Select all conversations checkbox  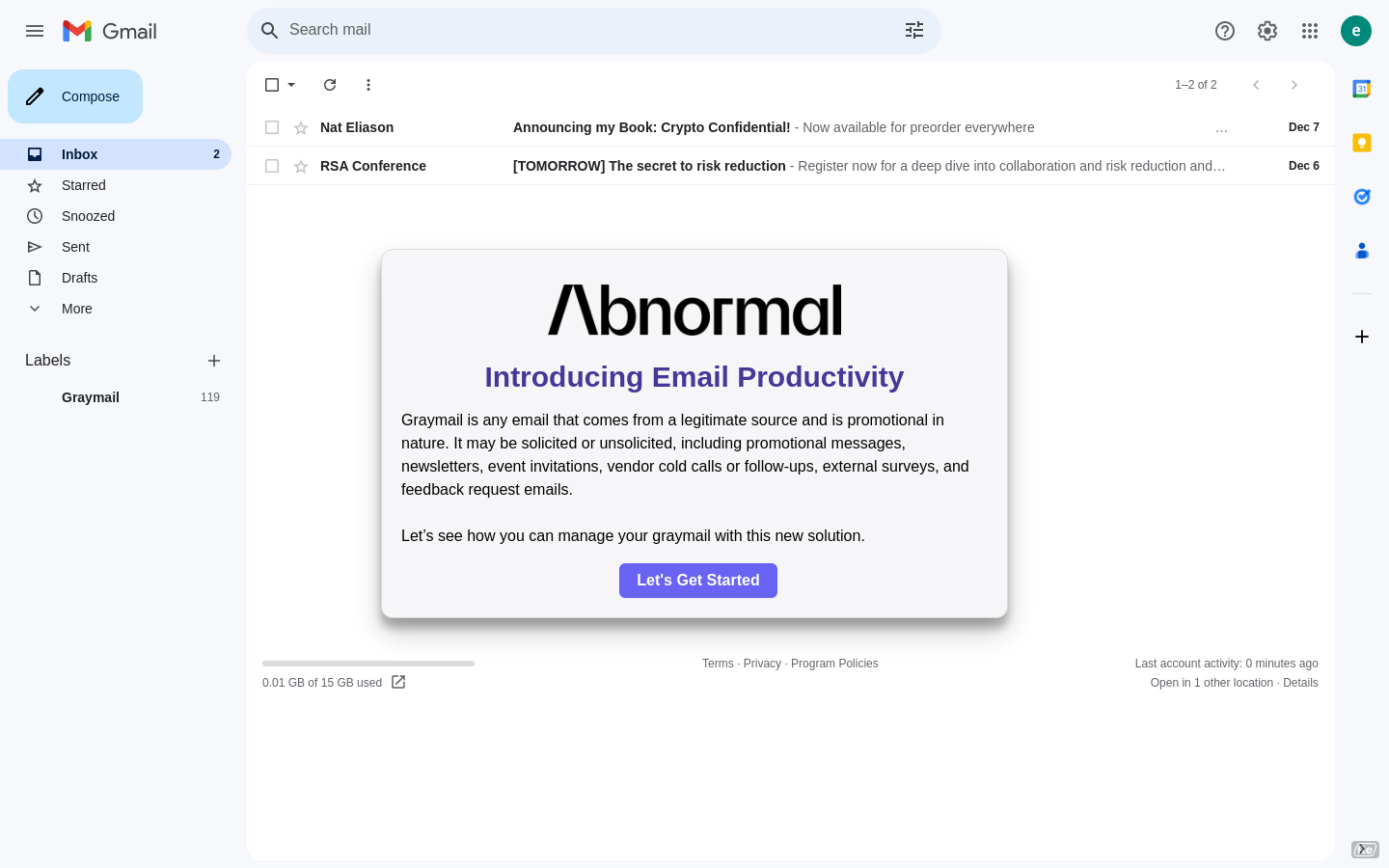click(x=272, y=85)
